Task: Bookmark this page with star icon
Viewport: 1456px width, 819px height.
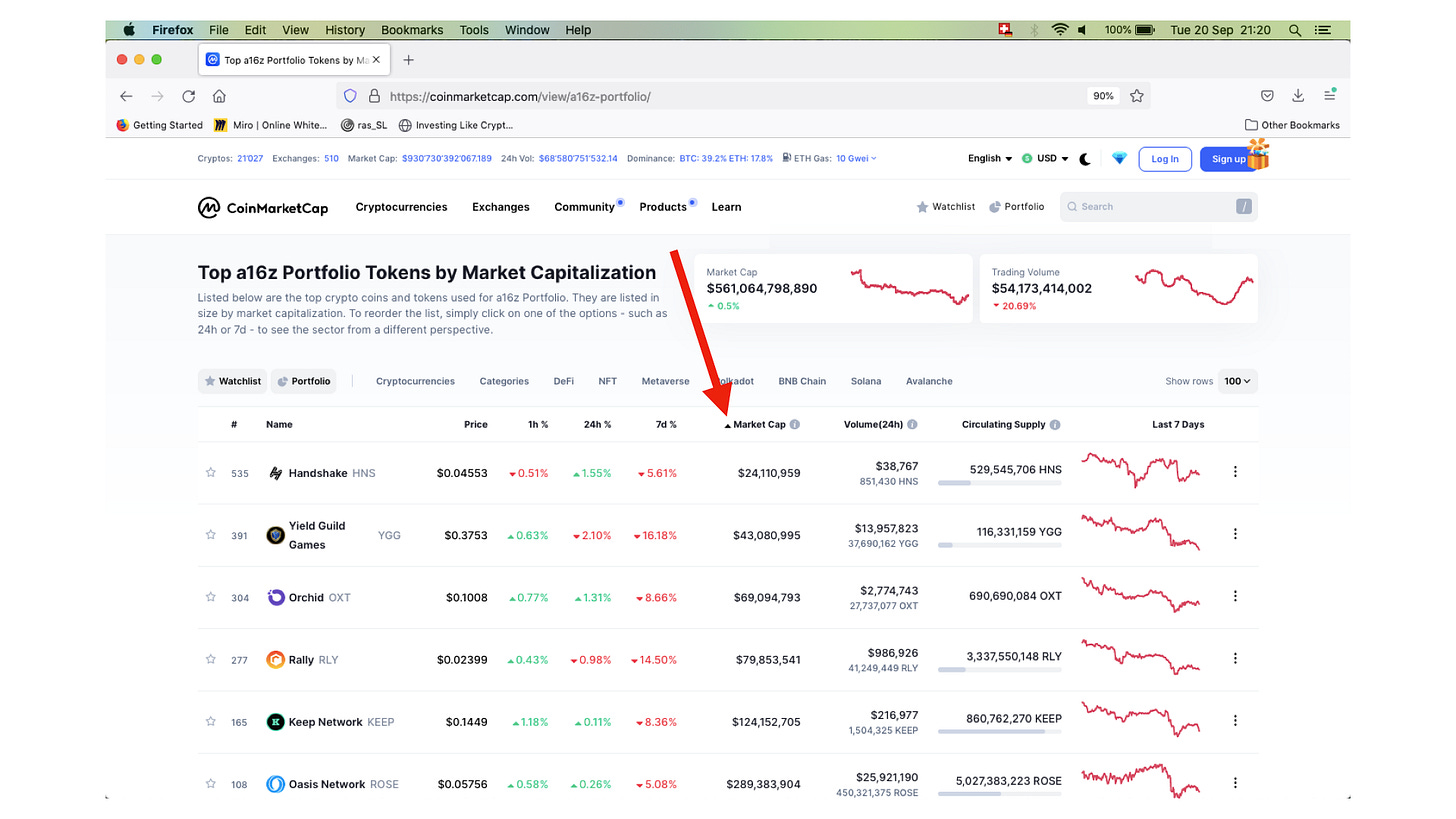Action: click(x=1137, y=96)
